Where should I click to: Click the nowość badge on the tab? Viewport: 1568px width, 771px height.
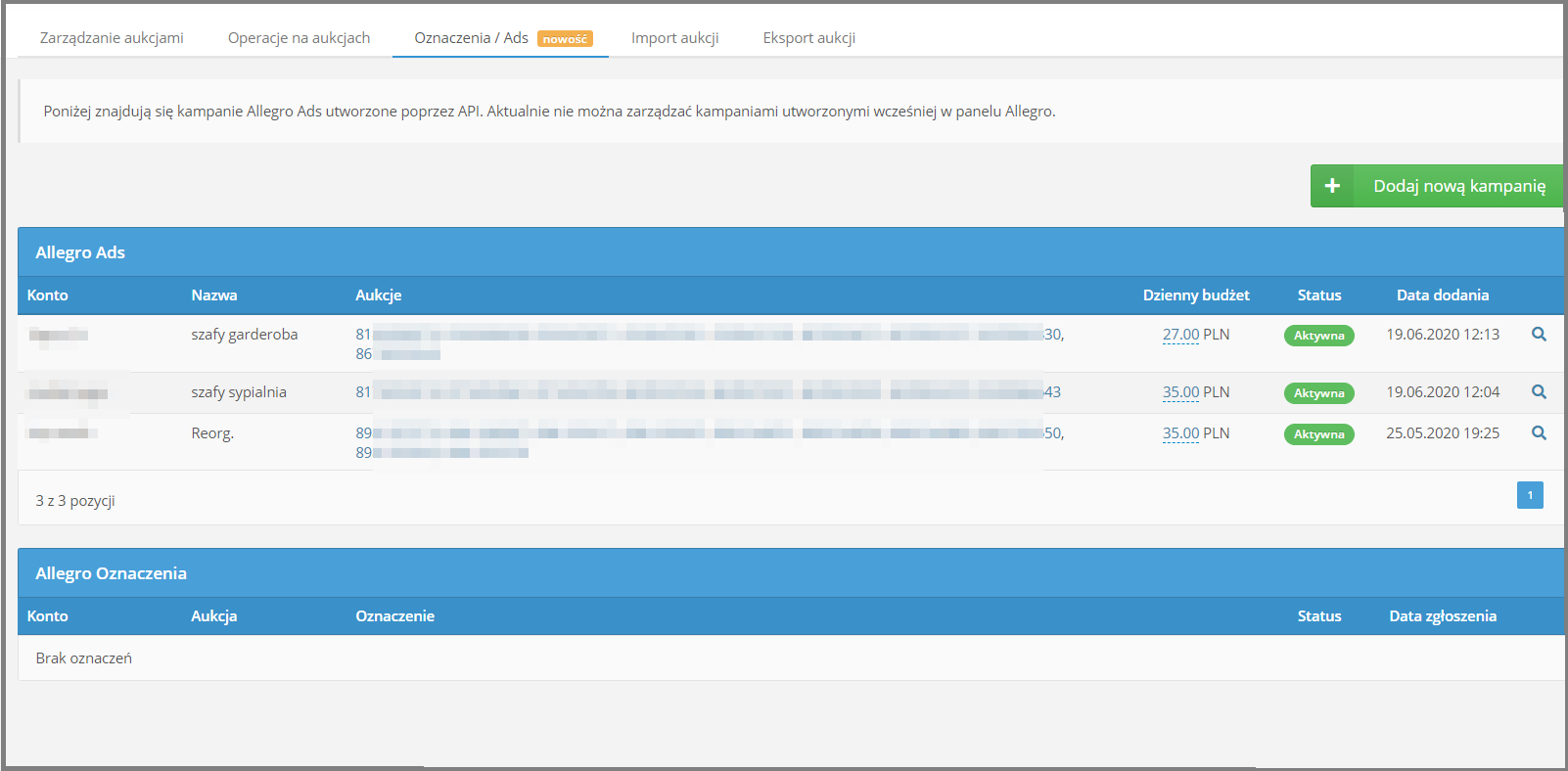(565, 39)
